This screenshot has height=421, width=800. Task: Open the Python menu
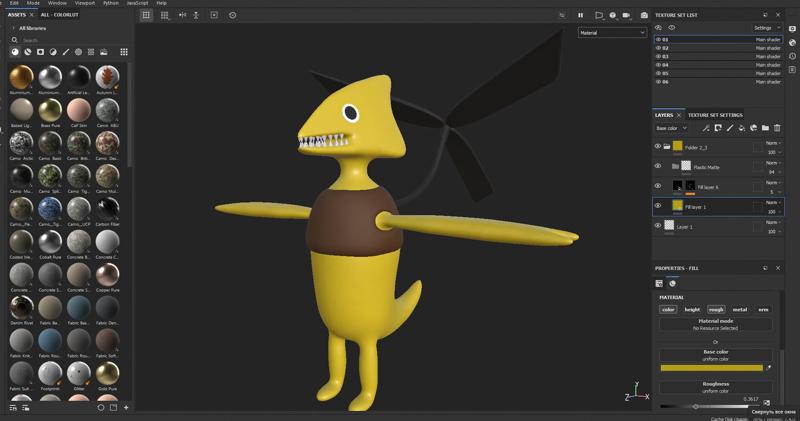(111, 3)
